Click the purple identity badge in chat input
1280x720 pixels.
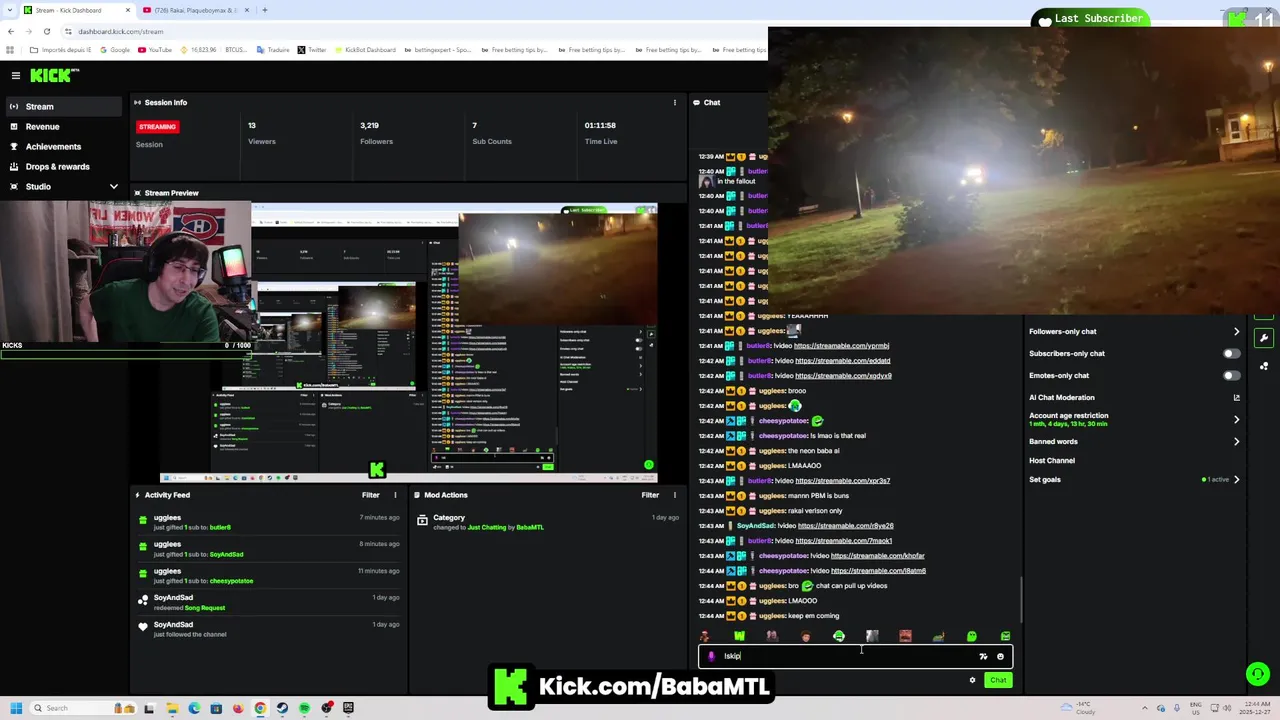click(711, 657)
